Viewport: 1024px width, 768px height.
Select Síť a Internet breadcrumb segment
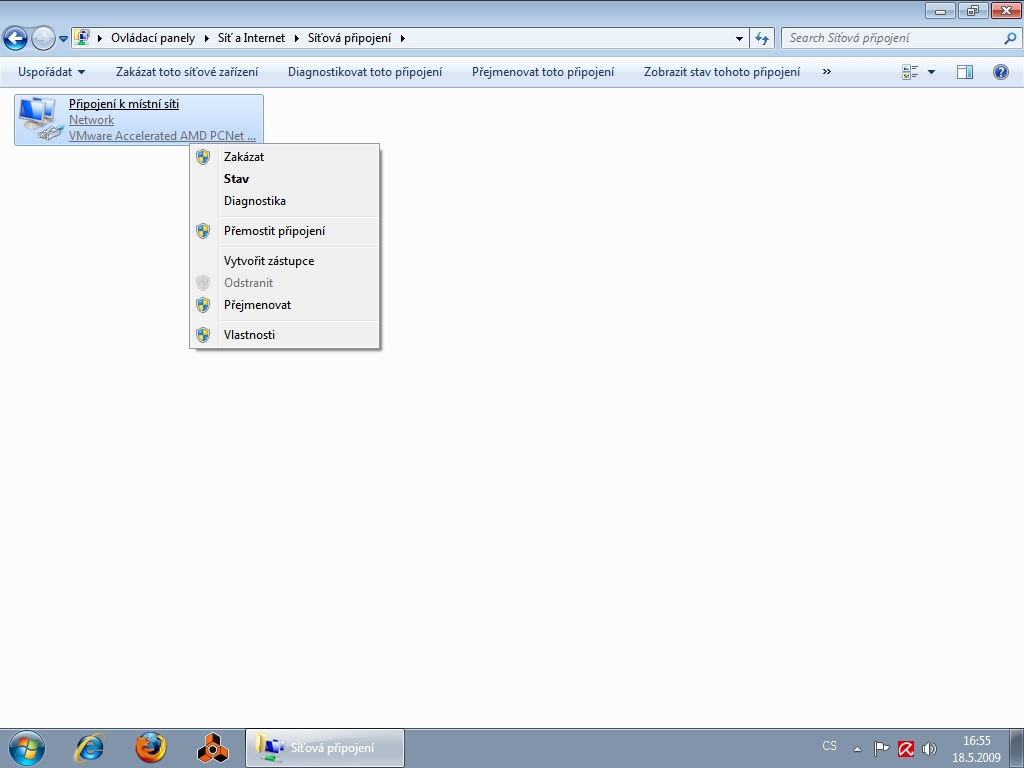coord(251,38)
